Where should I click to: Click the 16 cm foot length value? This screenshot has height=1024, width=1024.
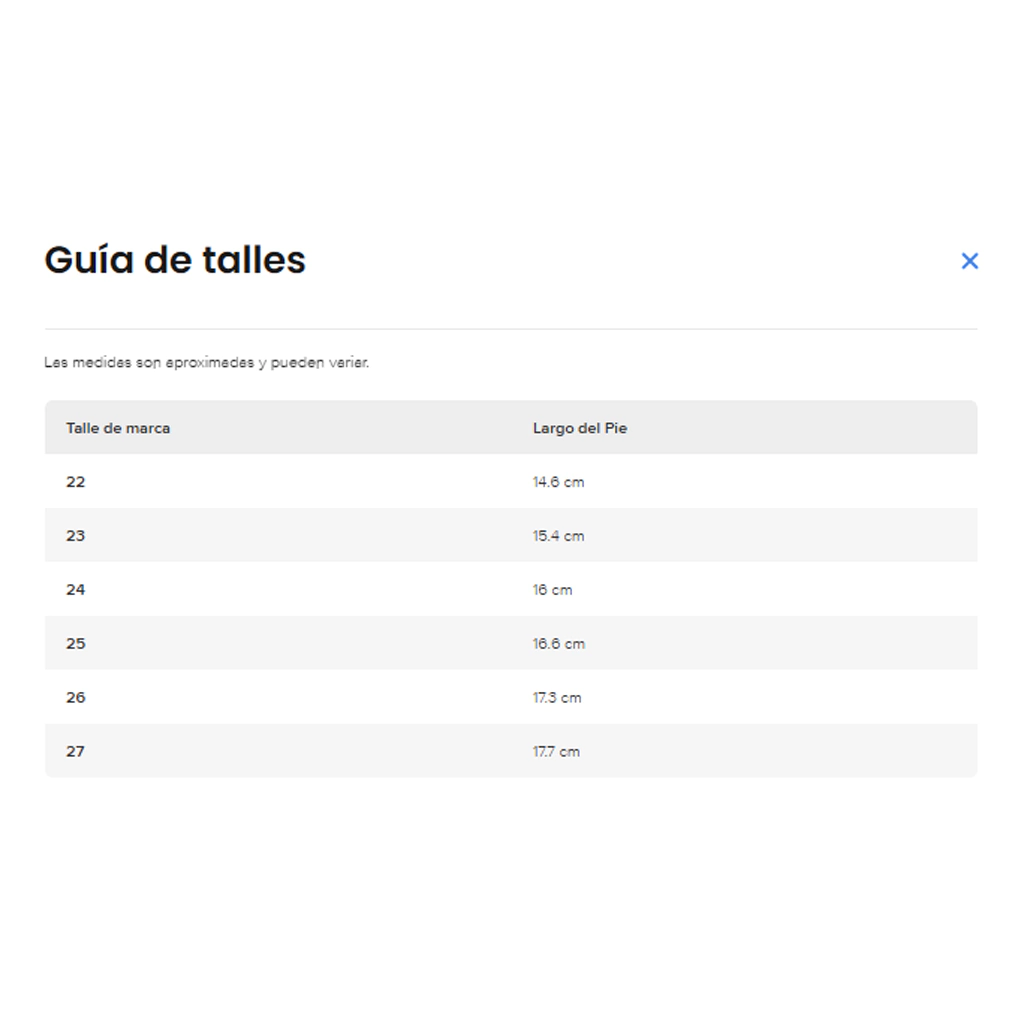click(x=552, y=590)
